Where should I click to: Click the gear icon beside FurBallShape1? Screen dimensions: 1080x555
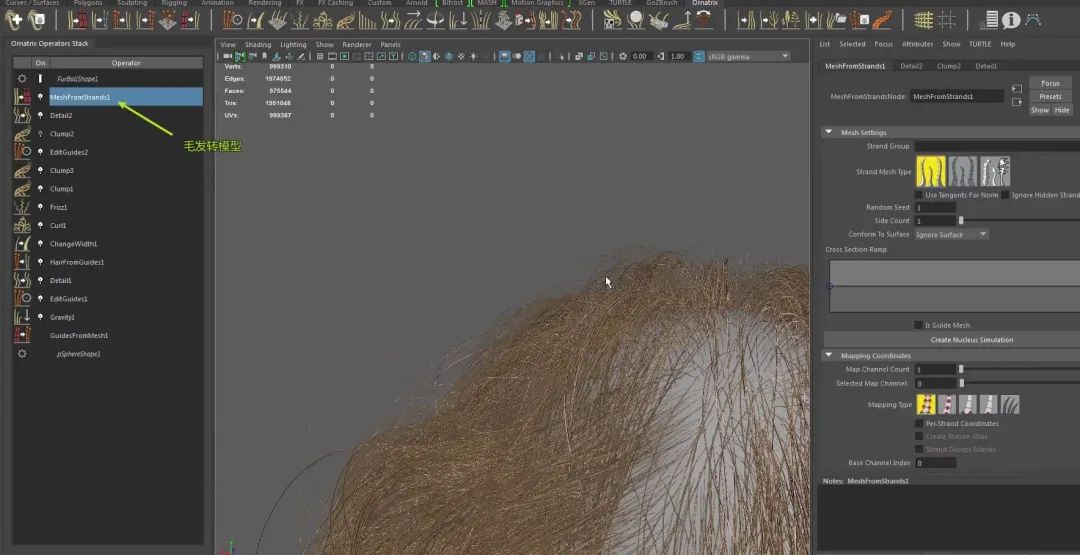[x=22, y=78]
